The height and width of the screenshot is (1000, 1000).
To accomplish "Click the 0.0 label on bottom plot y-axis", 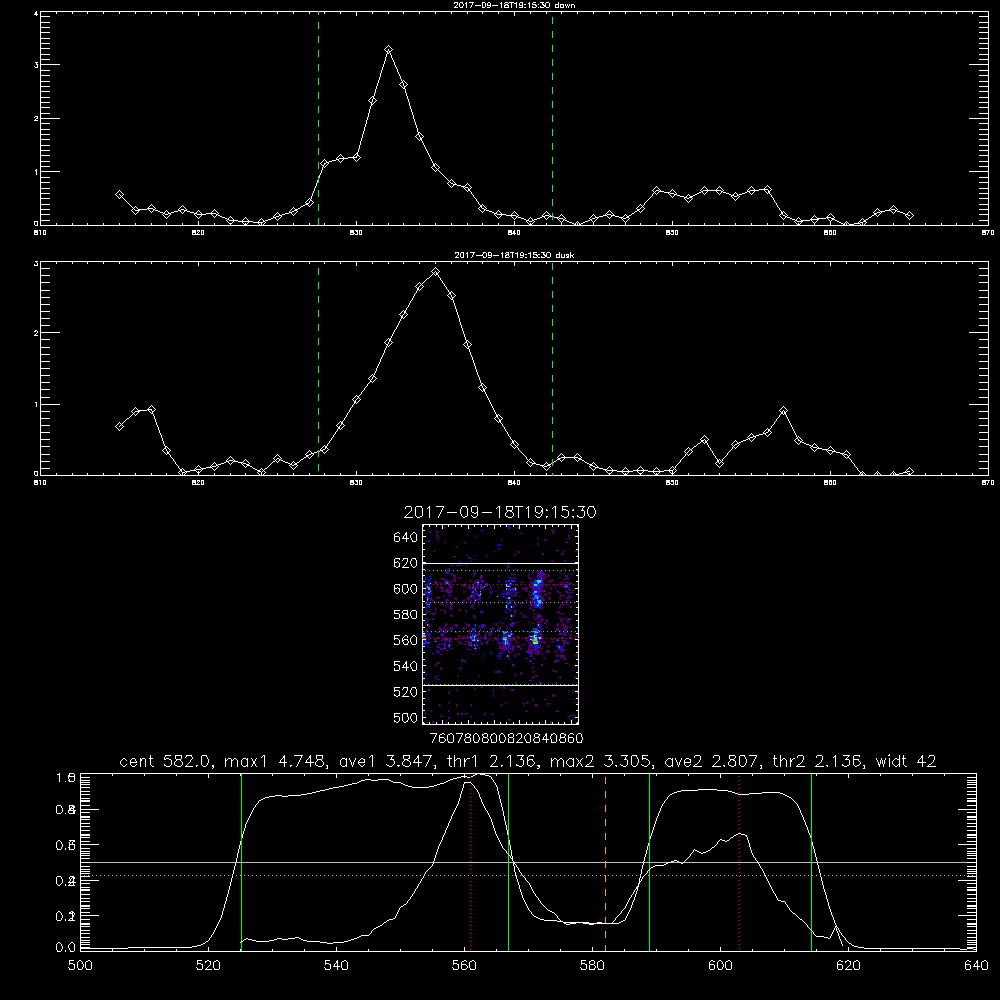I will tap(65, 948).
